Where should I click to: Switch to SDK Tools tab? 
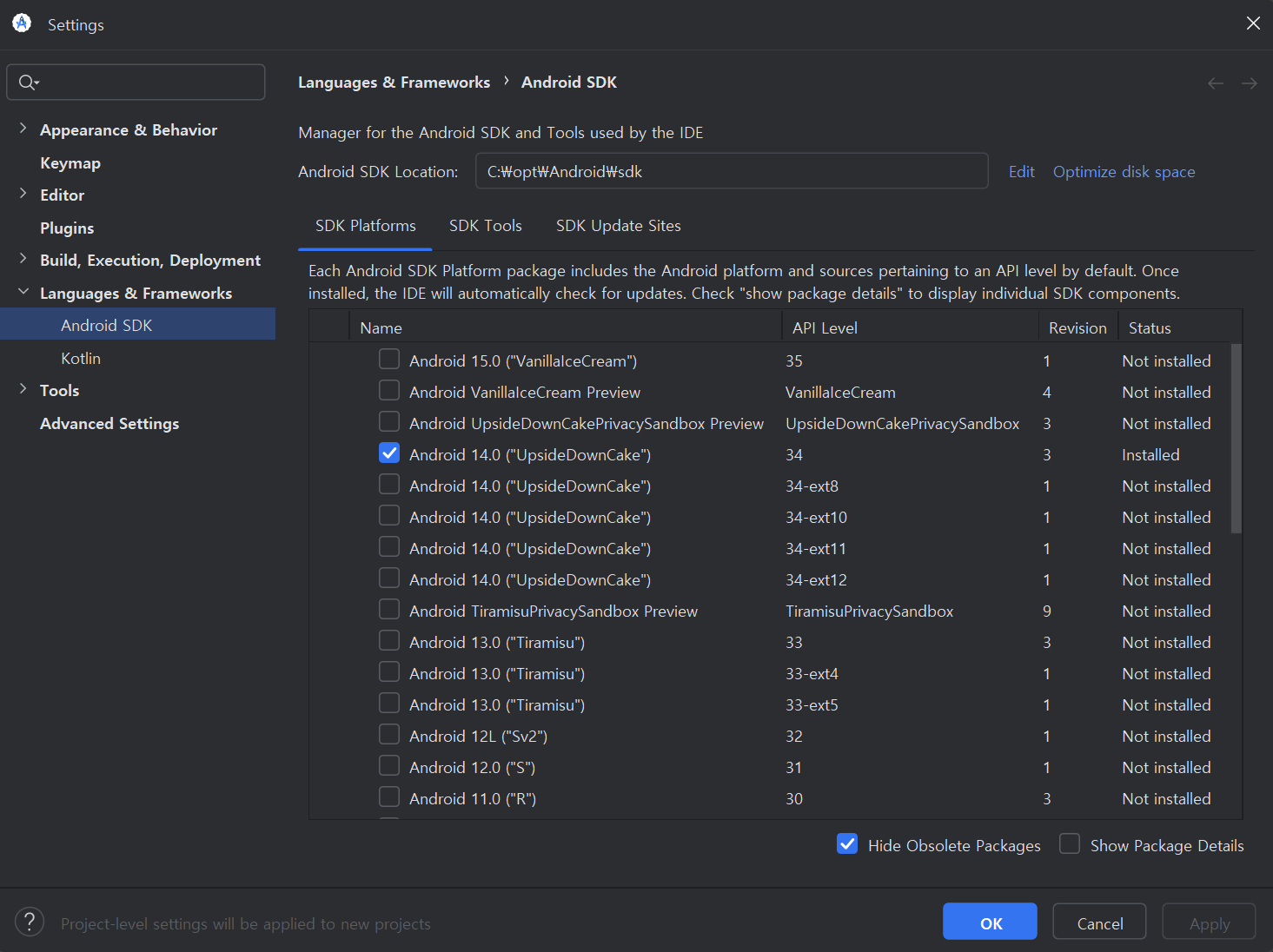coord(486,226)
